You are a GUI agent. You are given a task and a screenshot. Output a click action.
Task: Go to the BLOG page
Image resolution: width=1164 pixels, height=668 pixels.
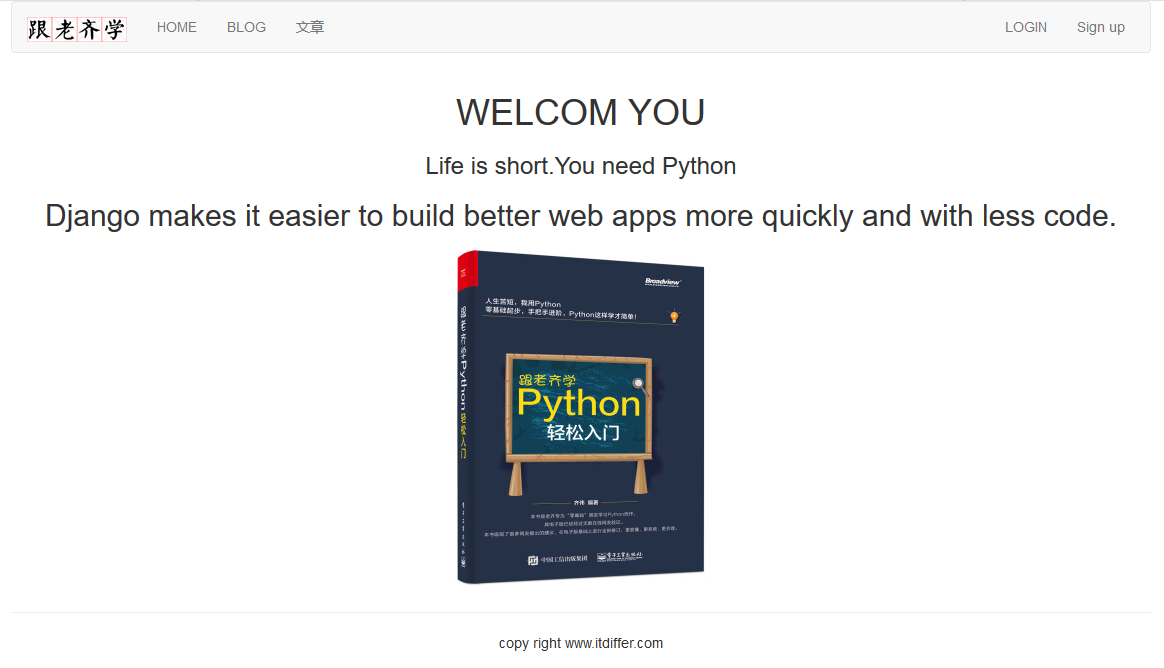click(x=246, y=27)
